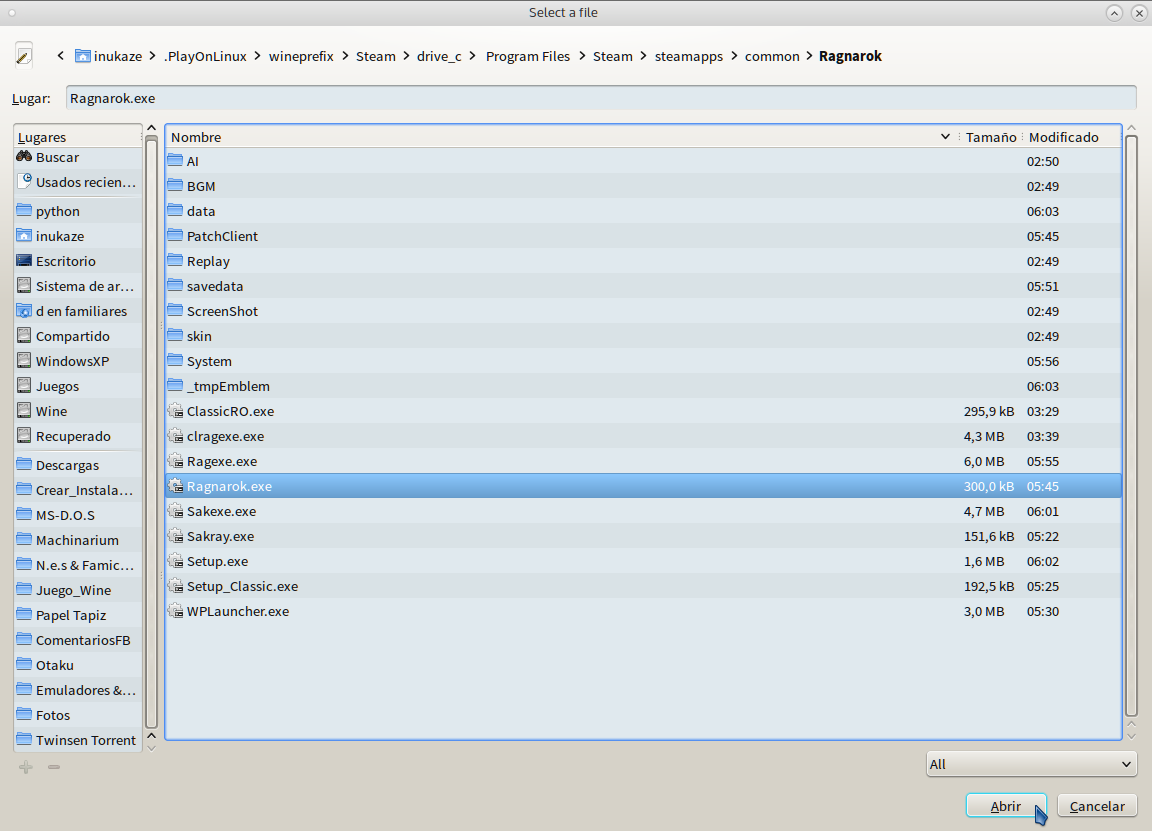This screenshot has height=831, width=1152.
Task: Select the Replay folder row
Action: [643, 261]
